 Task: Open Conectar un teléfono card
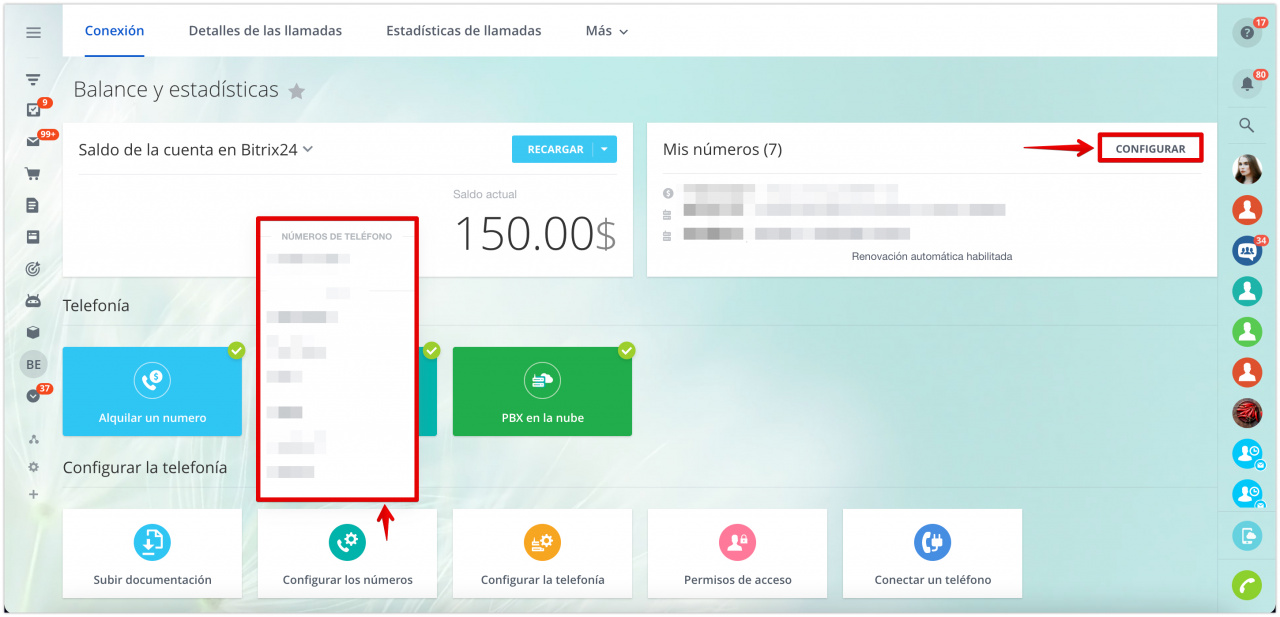pyautogui.click(x=932, y=553)
